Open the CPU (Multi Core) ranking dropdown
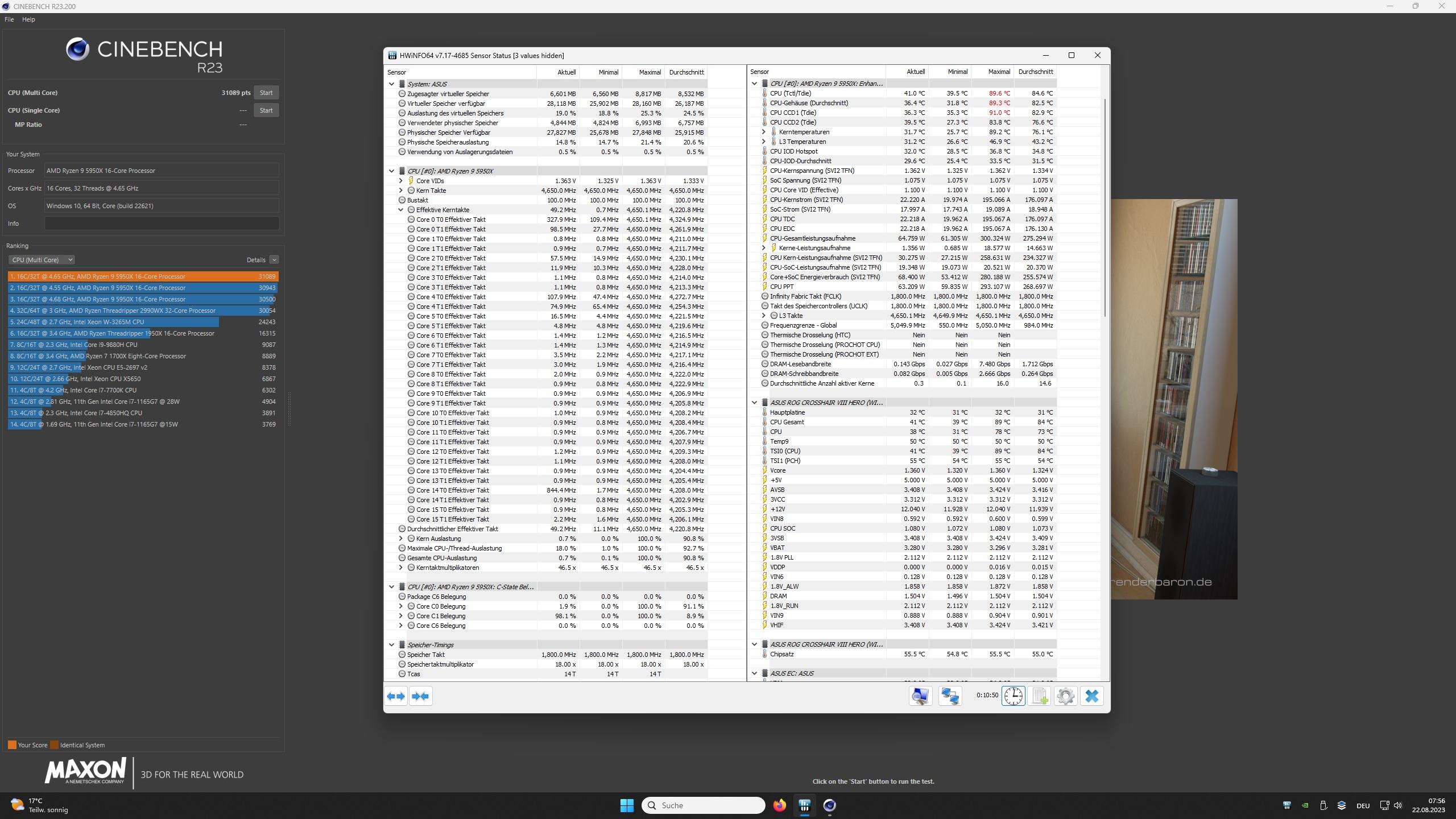Viewport: 1456px width, 819px height. 42,259
